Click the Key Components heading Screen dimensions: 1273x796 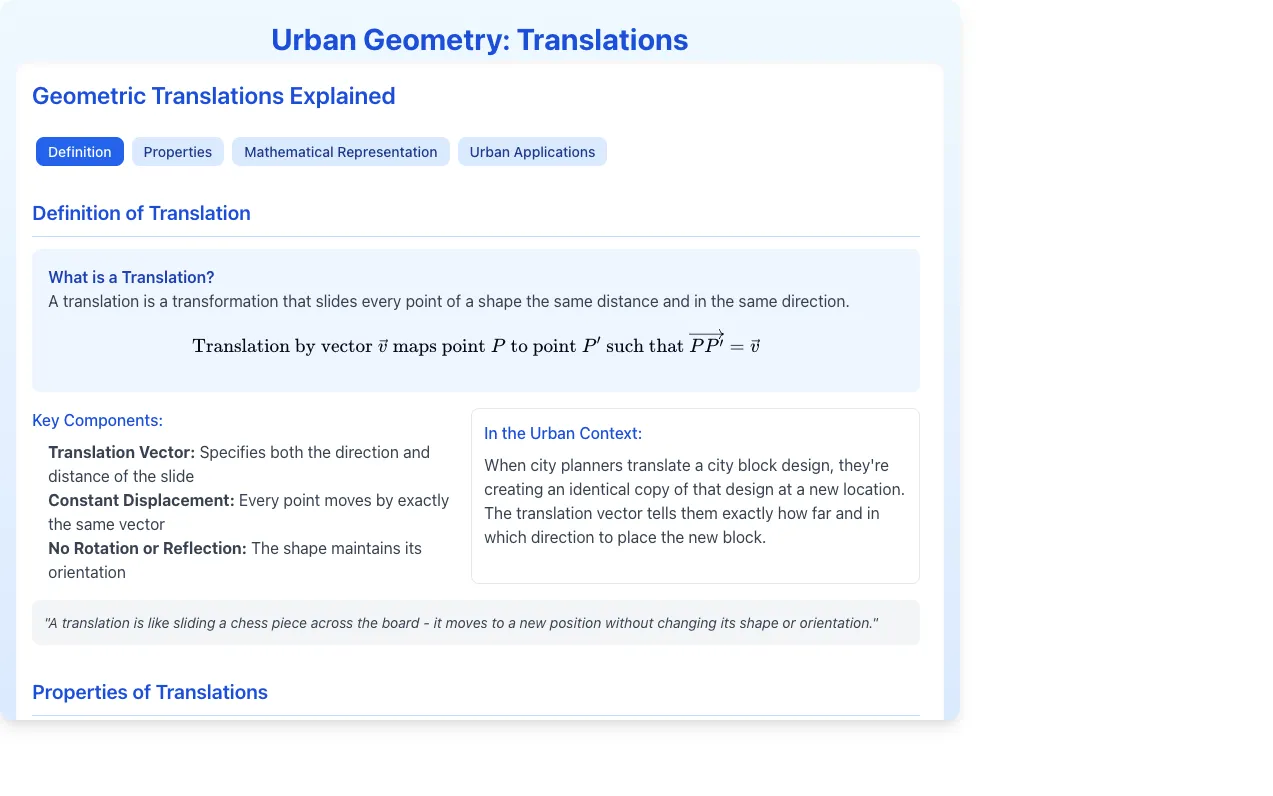tap(97, 420)
